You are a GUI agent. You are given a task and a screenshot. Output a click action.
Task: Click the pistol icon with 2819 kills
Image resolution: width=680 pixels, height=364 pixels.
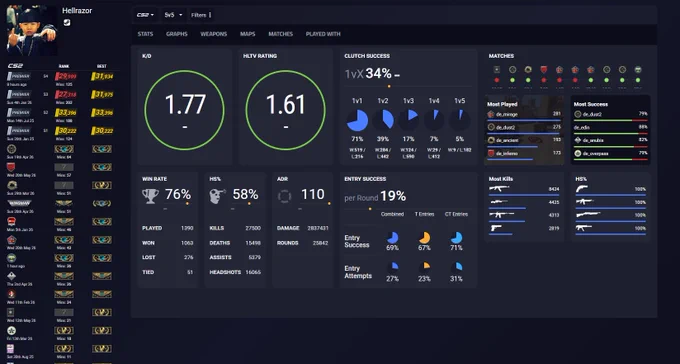pos(496,228)
